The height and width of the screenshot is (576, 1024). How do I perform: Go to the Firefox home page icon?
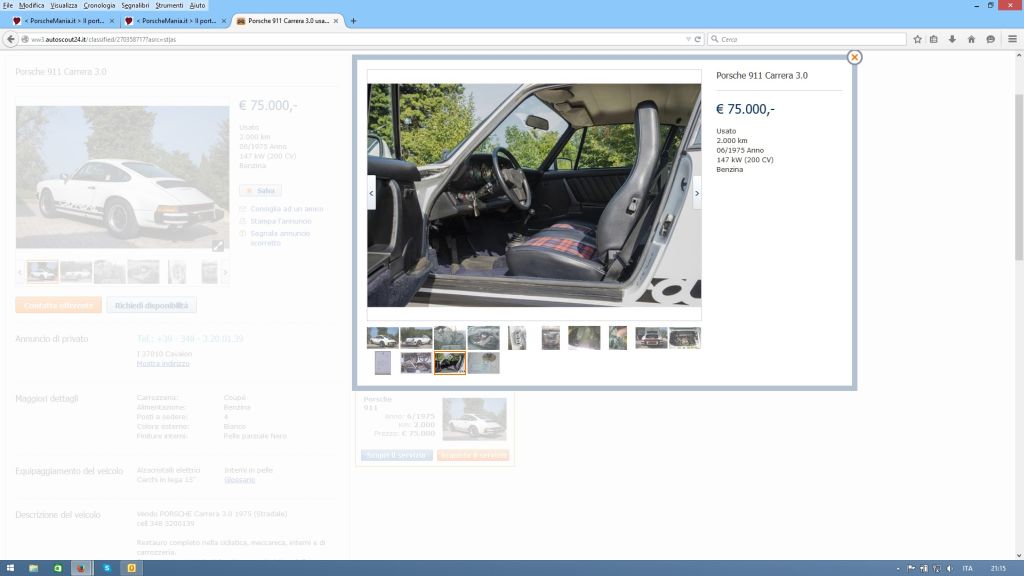[x=971, y=39]
